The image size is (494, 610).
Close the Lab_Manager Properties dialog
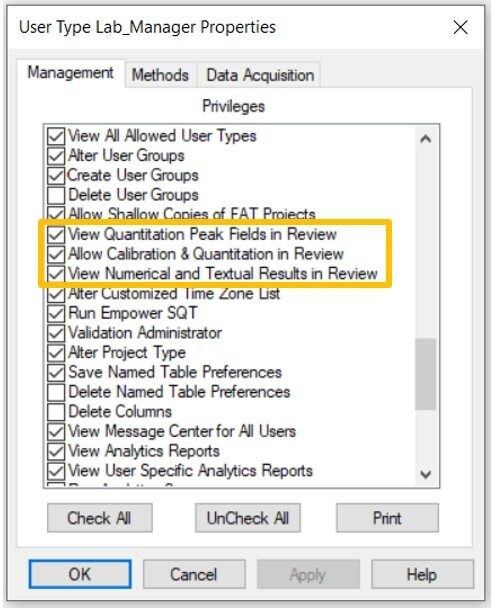coord(460,28)
